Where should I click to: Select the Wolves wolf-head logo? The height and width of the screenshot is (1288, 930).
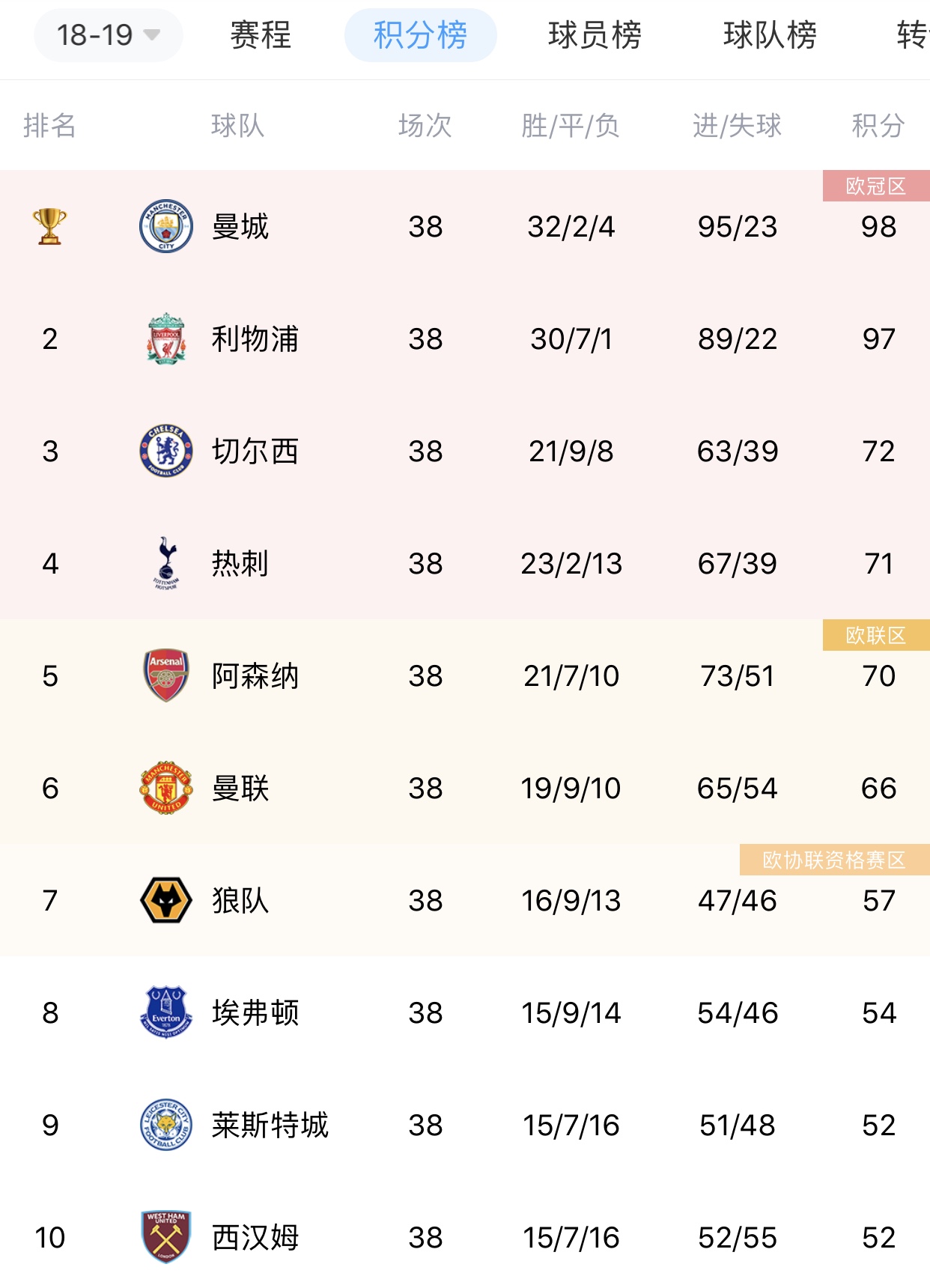pyautogui.click(x=166, y=900)
